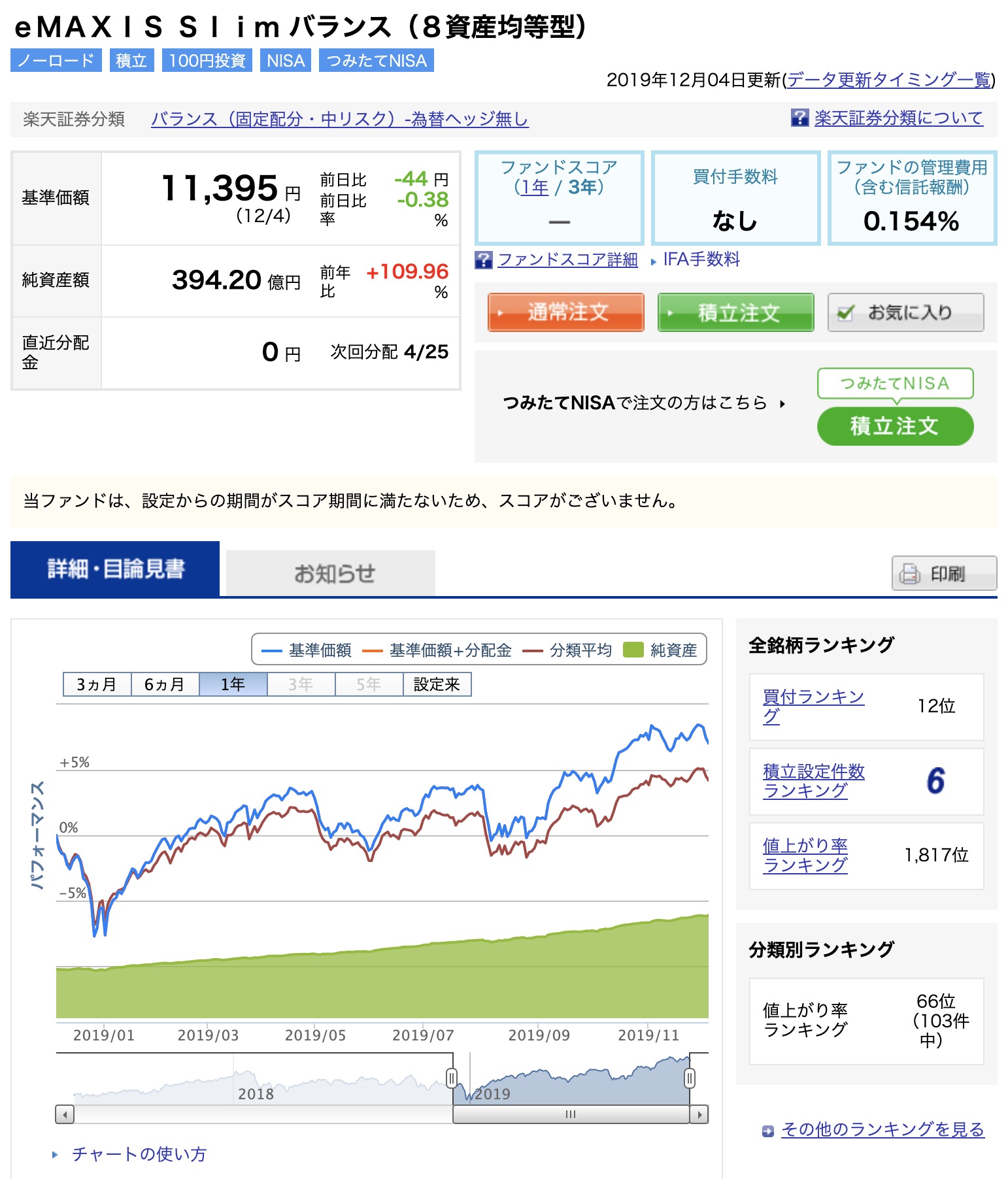Select the 設定来 chart period
This screenshot has height=1179, width=1008.
437,684
